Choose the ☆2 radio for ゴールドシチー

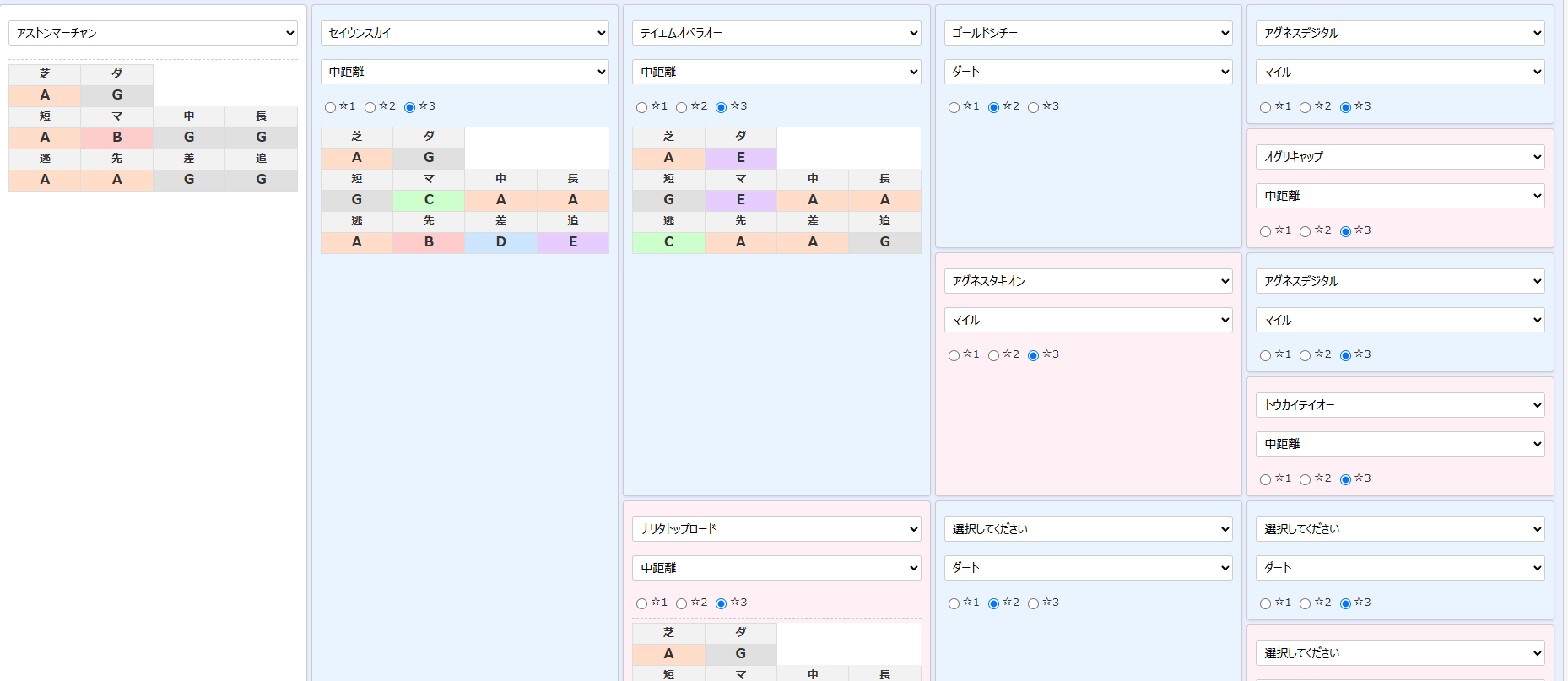(x=993, y=107)
